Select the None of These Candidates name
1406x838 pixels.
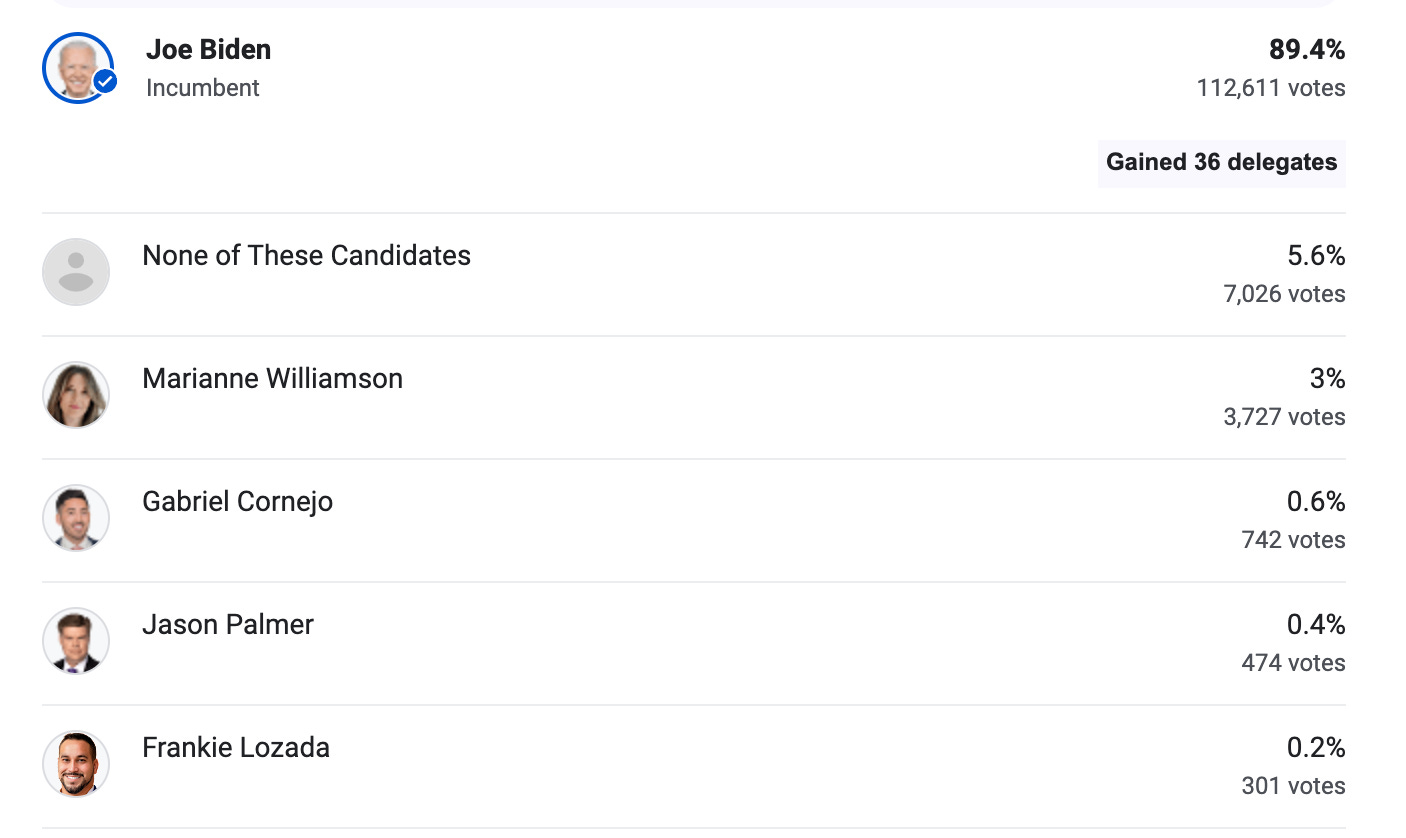coord(306,256)
